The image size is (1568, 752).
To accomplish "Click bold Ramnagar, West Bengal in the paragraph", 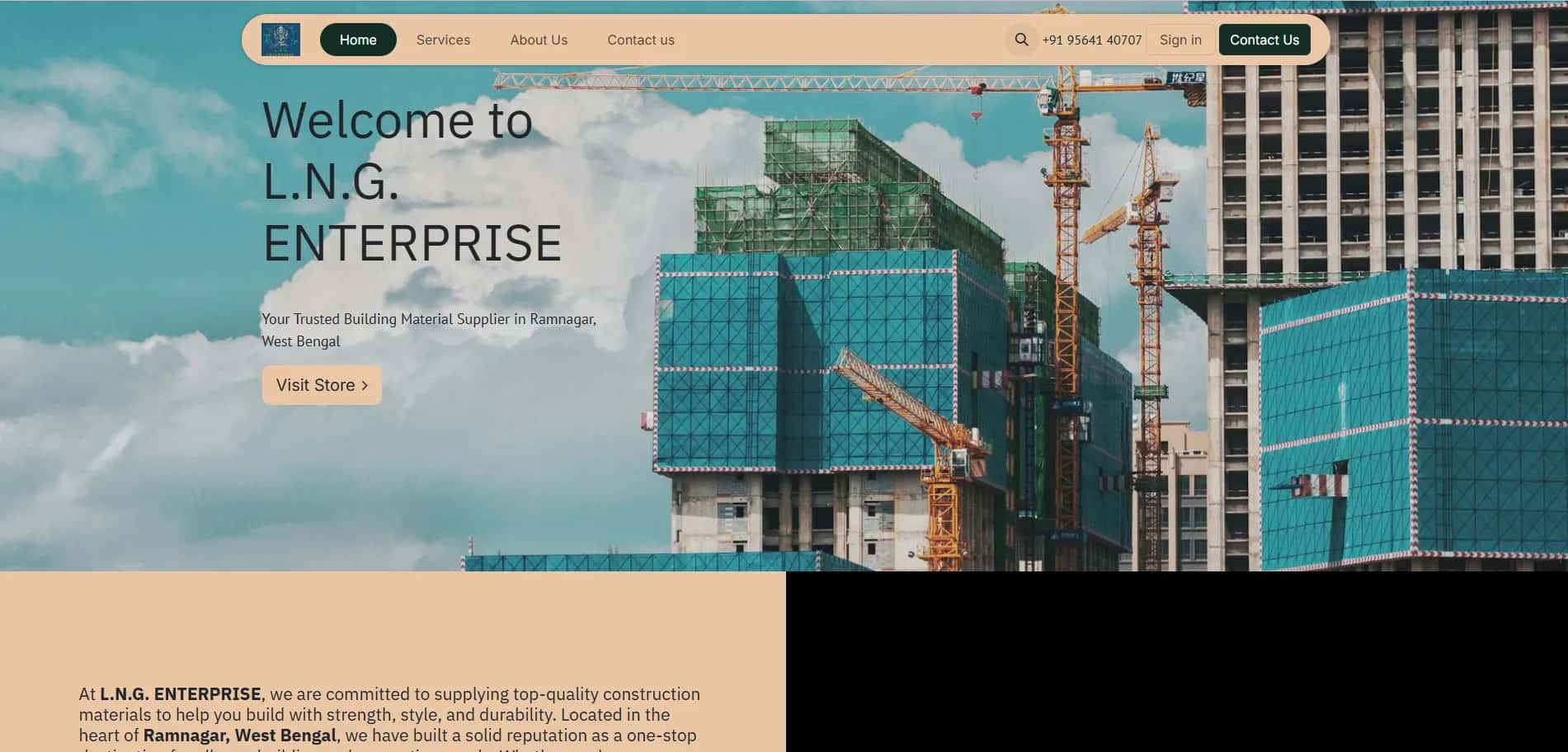I will 240,736.
